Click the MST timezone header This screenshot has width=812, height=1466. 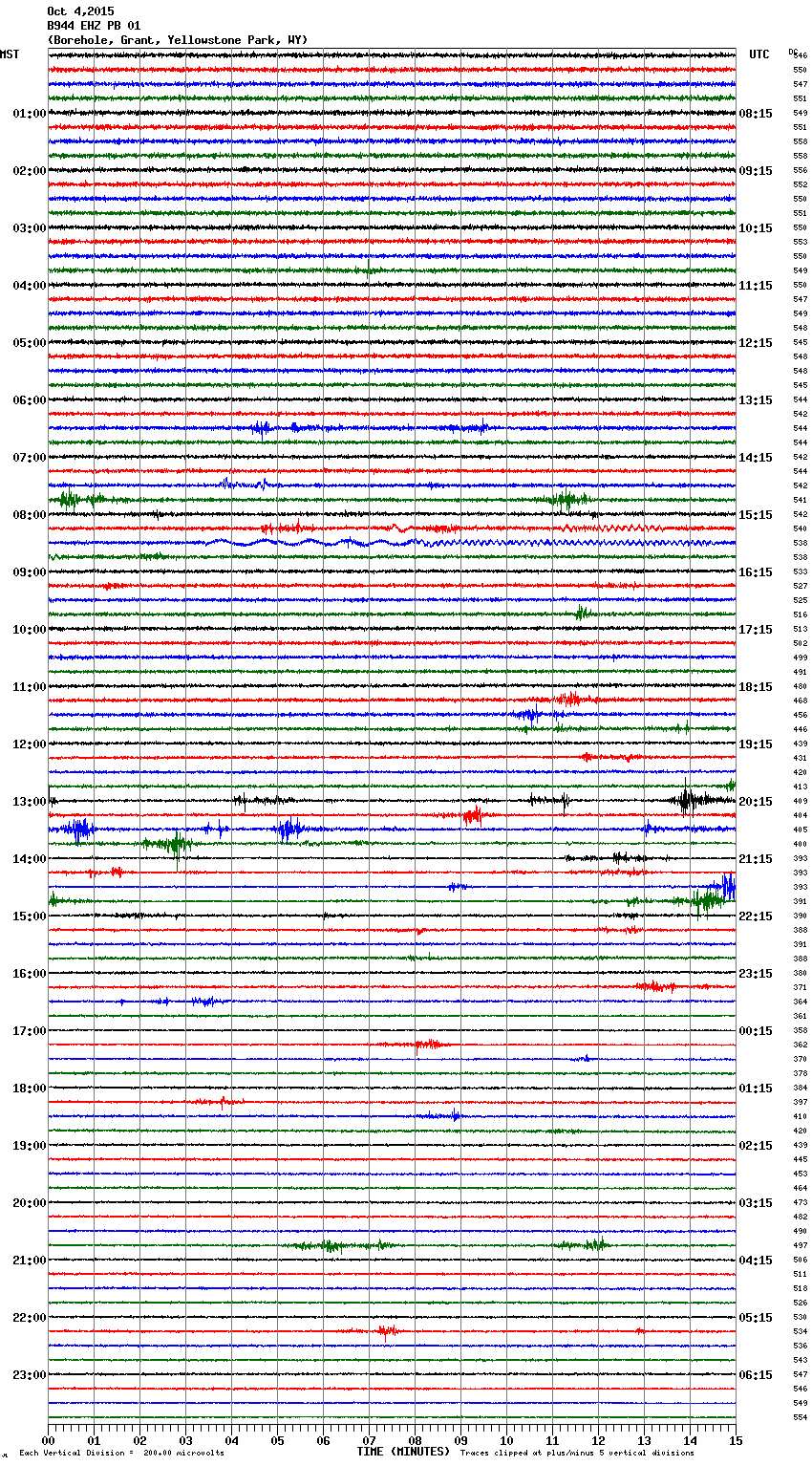[10, 54]
